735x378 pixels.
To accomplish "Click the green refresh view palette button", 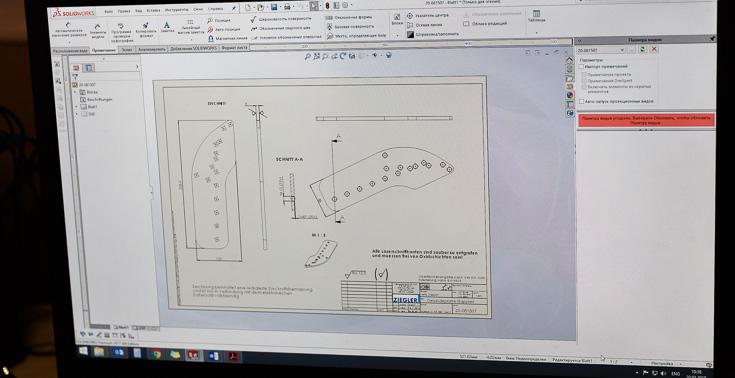I will pos(642,49).
